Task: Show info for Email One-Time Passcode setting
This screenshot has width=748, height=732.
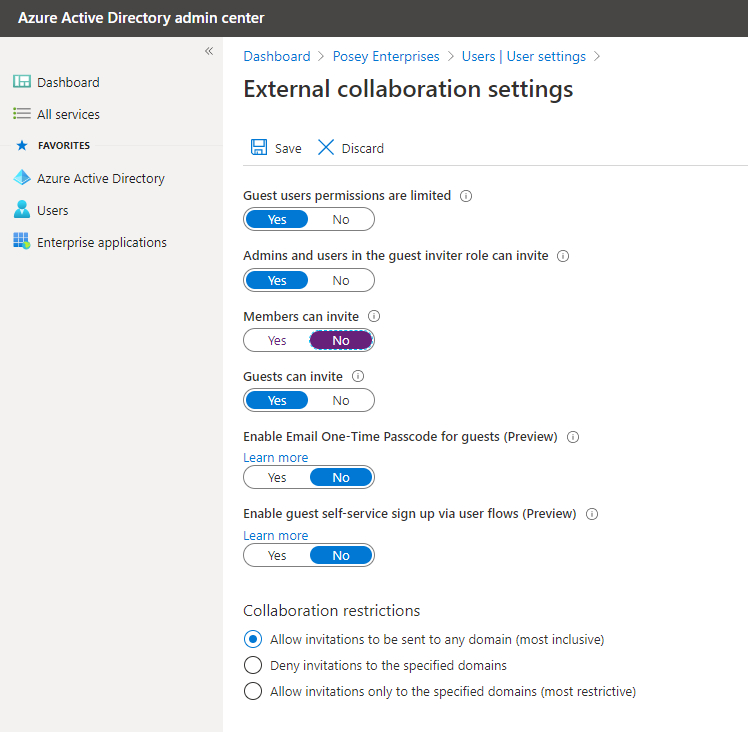Action: (573, 437)
